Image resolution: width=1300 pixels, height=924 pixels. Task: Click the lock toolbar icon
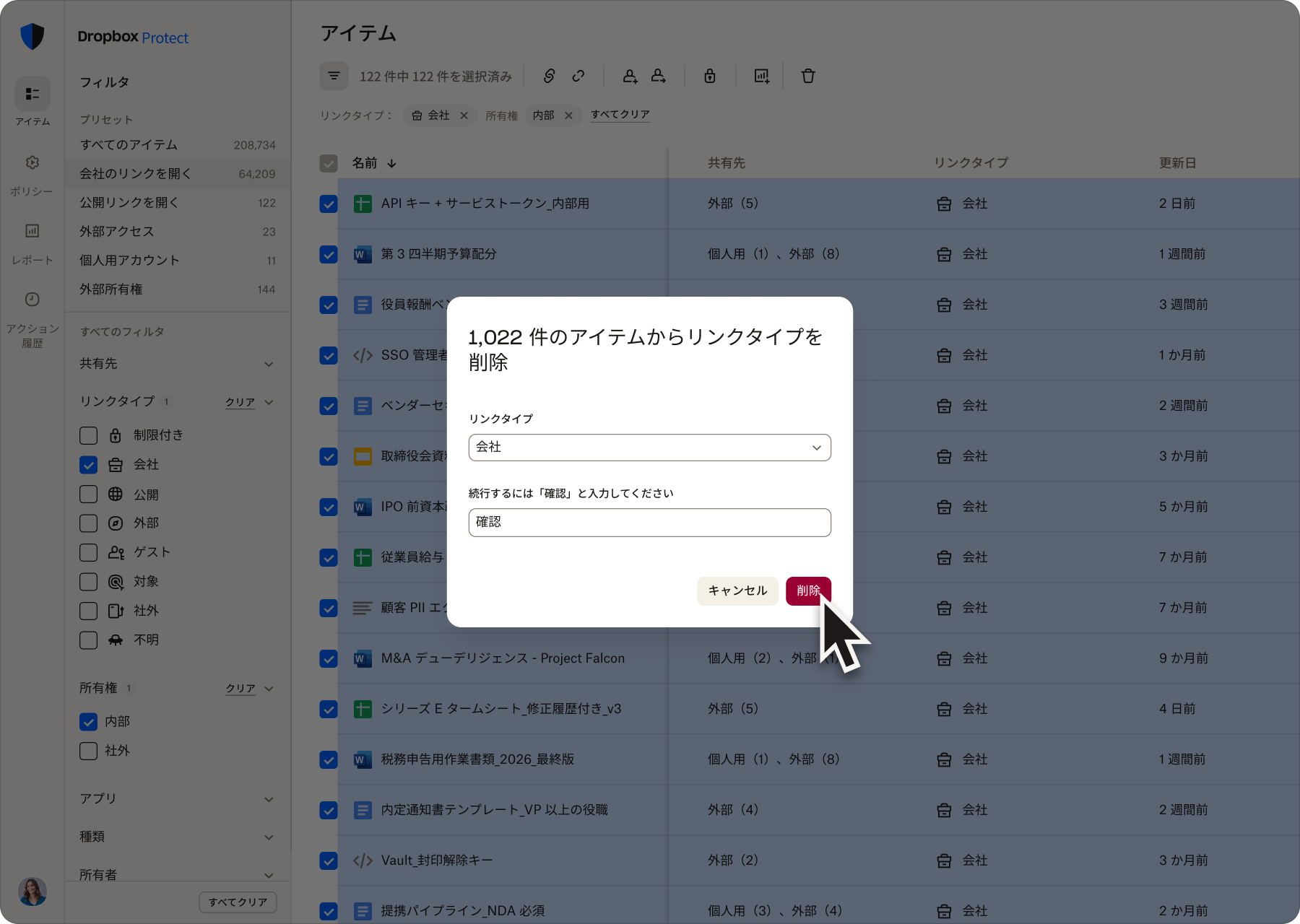pos(710,76)
